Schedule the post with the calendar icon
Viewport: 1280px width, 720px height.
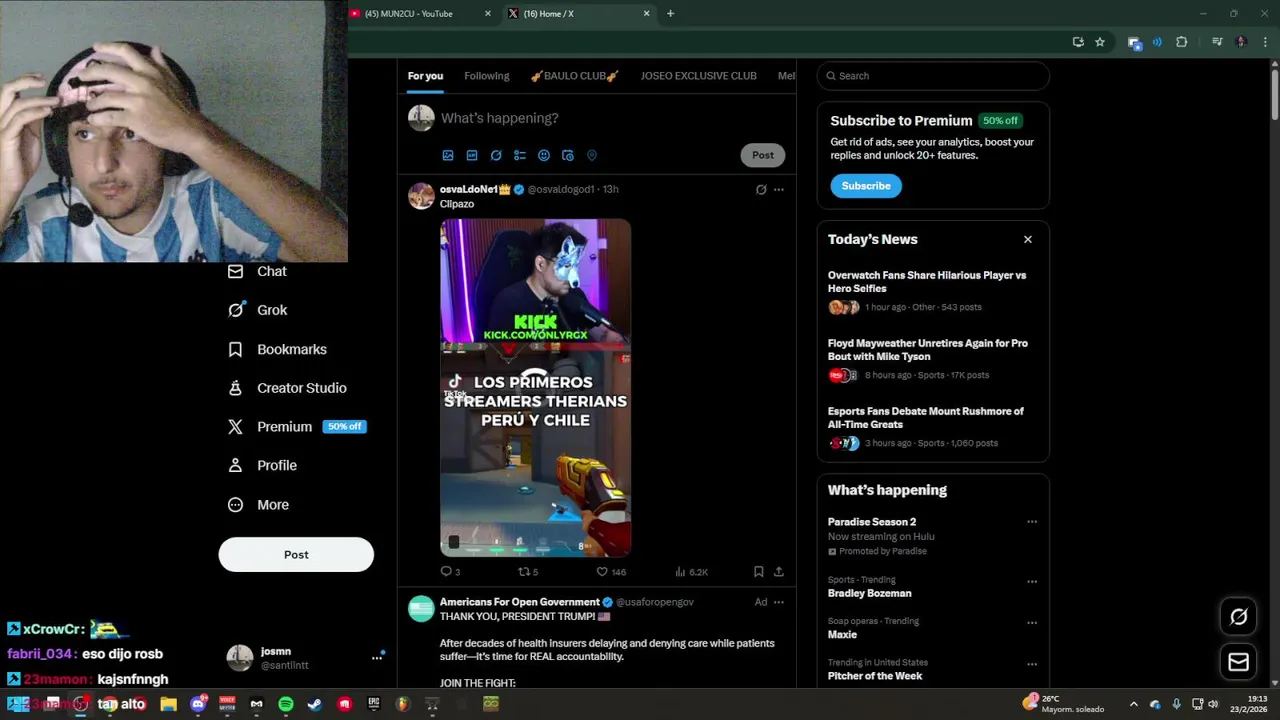(x=568, y=155)
